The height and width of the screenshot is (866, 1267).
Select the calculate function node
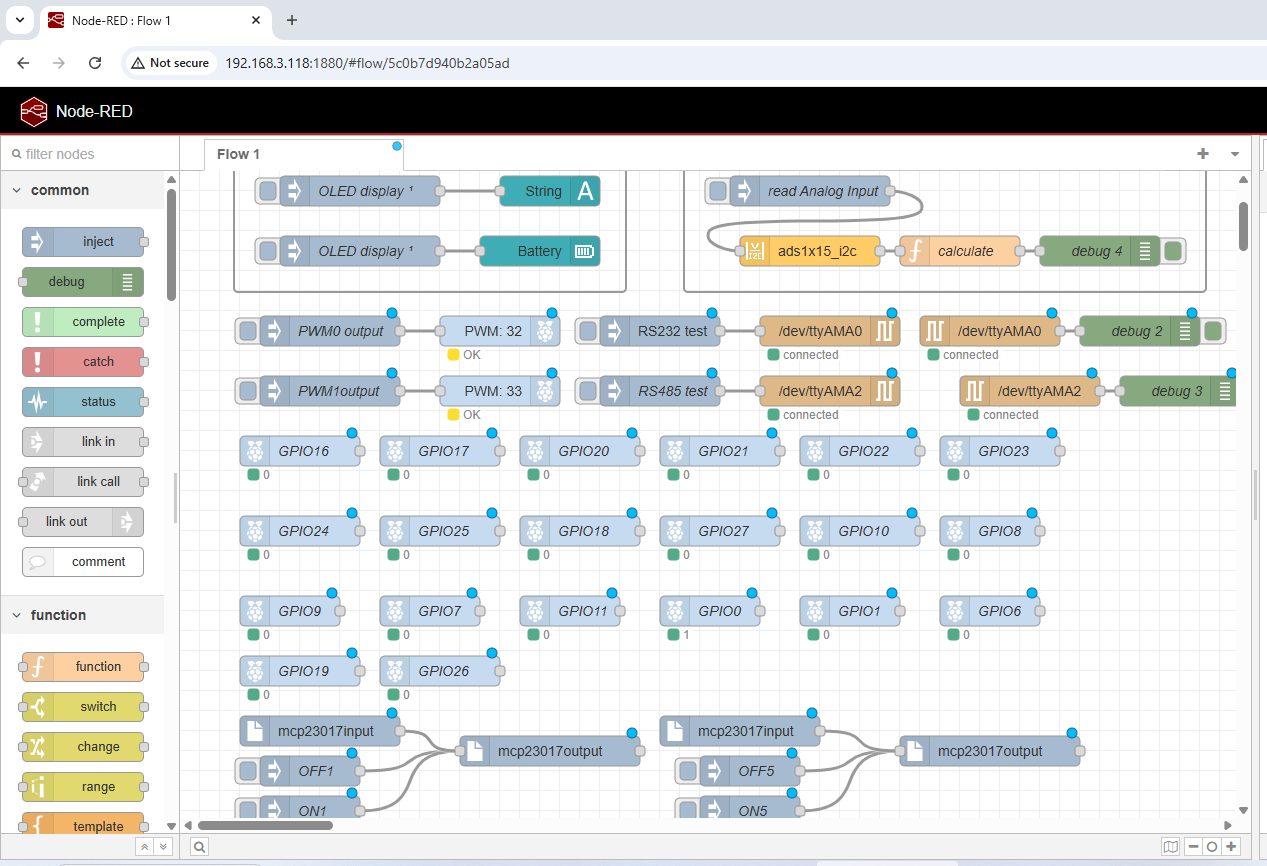960,251
